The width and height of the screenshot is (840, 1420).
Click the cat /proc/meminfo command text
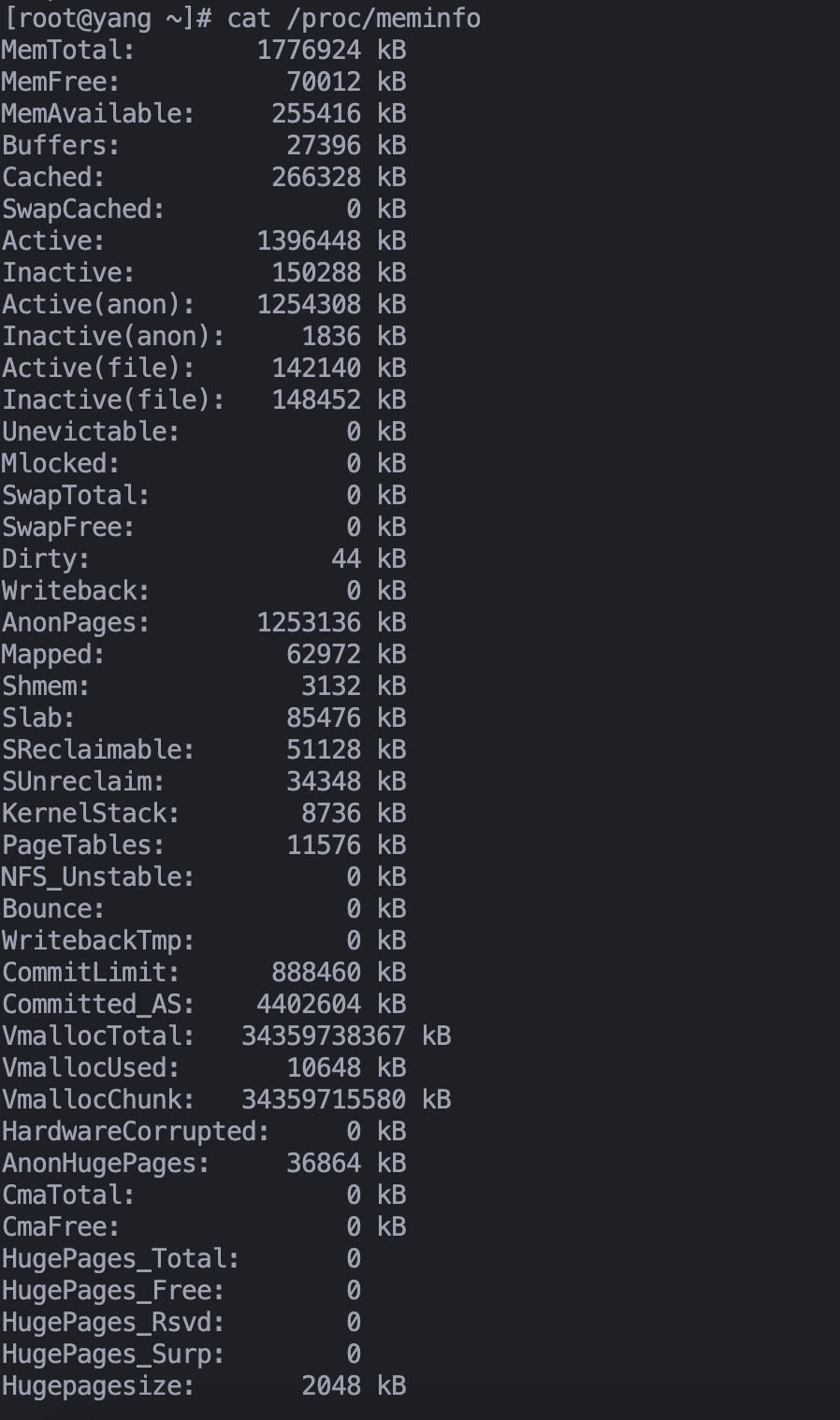pyautogui.click(x=354, y=18)
